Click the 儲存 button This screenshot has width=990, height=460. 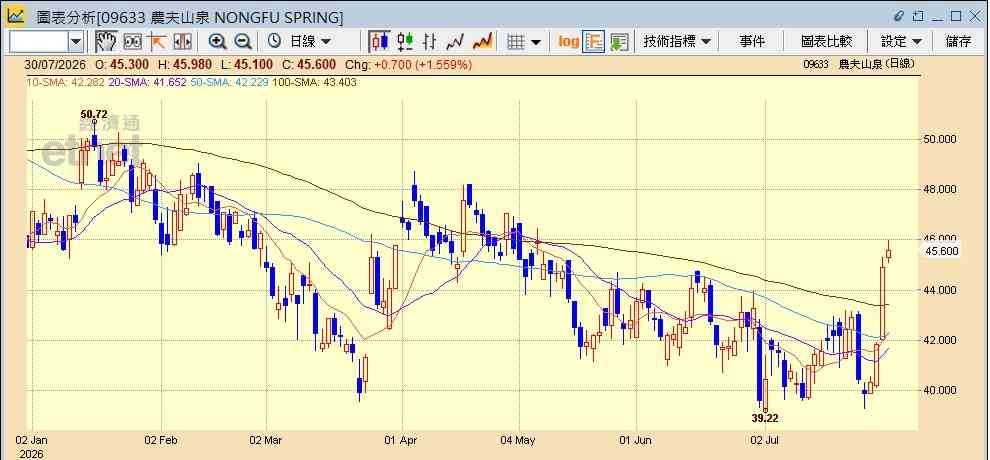958,42
